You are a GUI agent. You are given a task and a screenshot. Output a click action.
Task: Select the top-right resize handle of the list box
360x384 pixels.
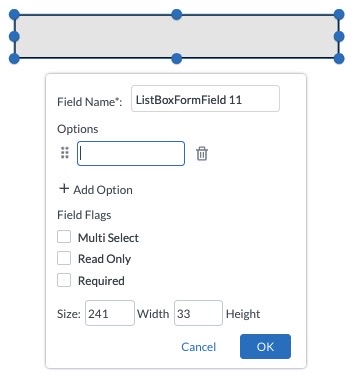click(x=339, y=15)
